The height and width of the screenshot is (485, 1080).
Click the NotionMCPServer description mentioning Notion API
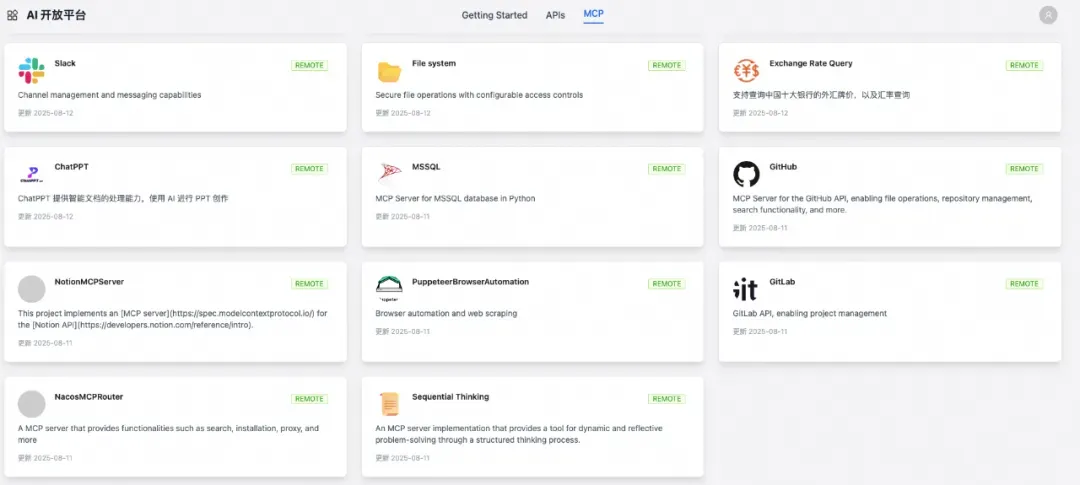(x=172, y=319)
